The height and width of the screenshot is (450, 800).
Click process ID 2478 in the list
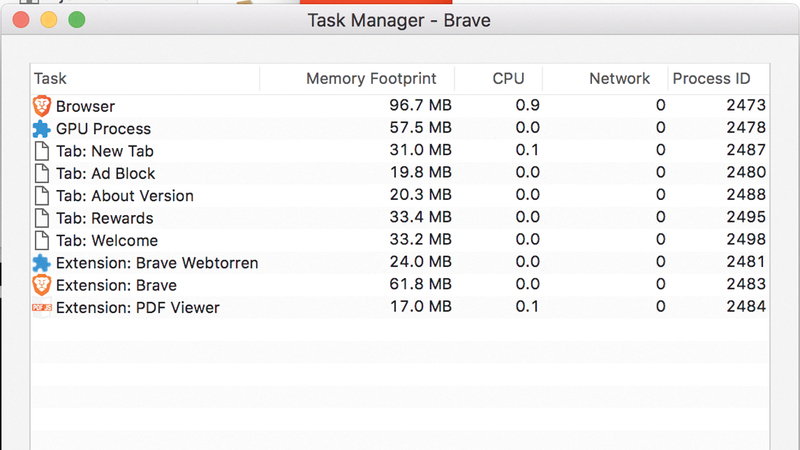tap(746, 128)
